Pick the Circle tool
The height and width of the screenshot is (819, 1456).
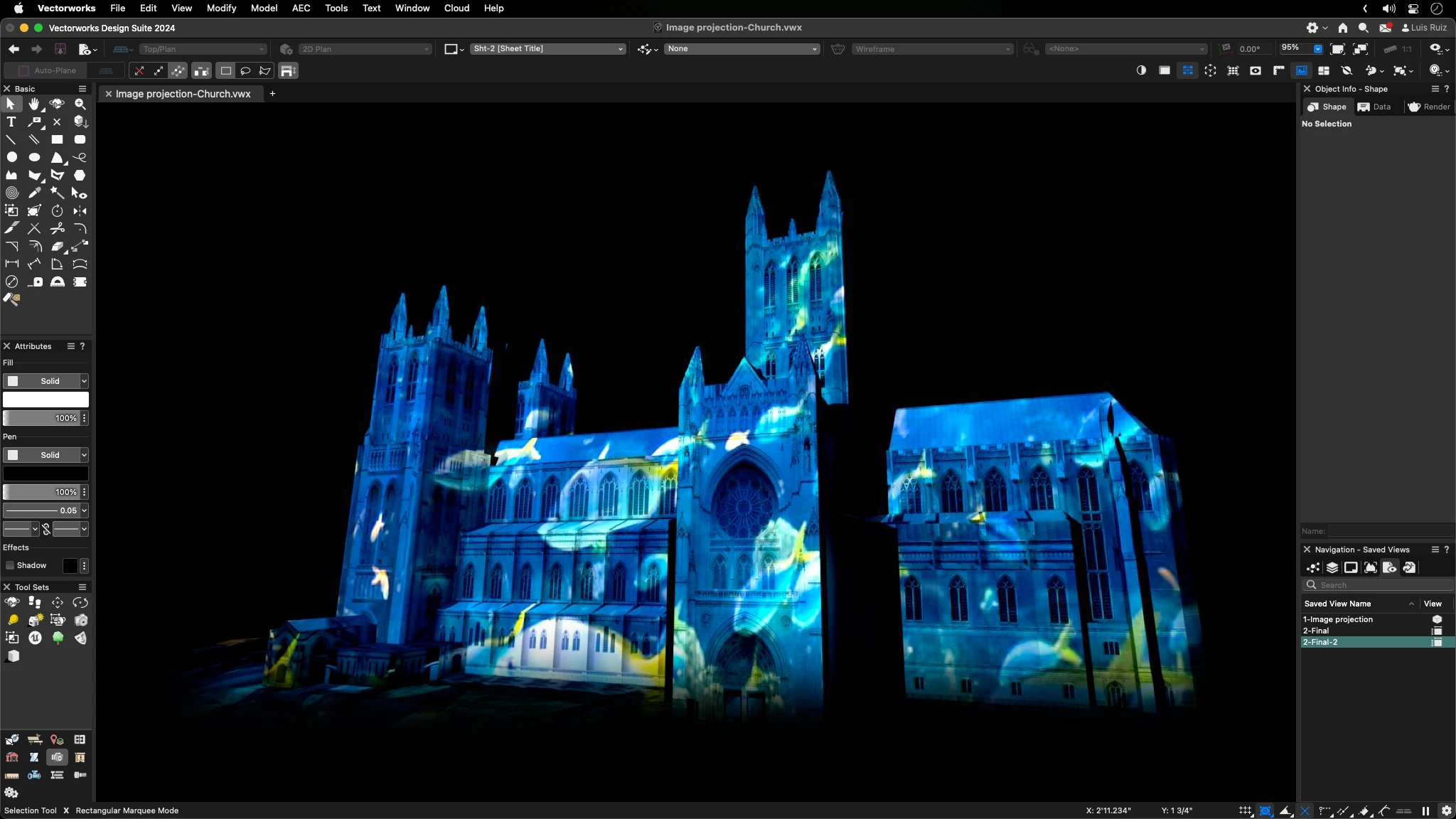click(11, 158)
